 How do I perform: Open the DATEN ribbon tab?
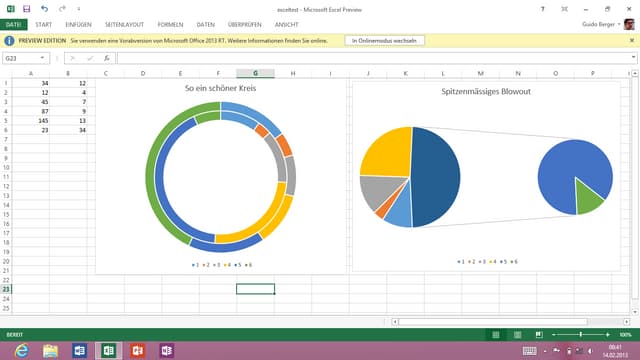pyautogui.click(x=205, y=24)
